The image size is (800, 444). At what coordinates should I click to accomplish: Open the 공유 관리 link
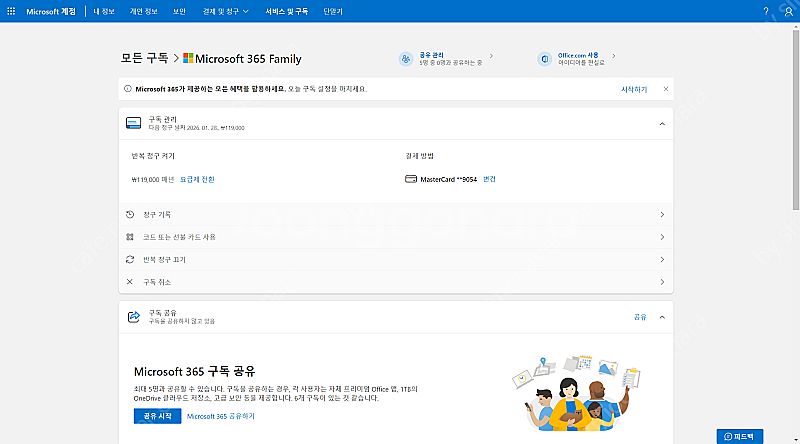tap(432, 55)
